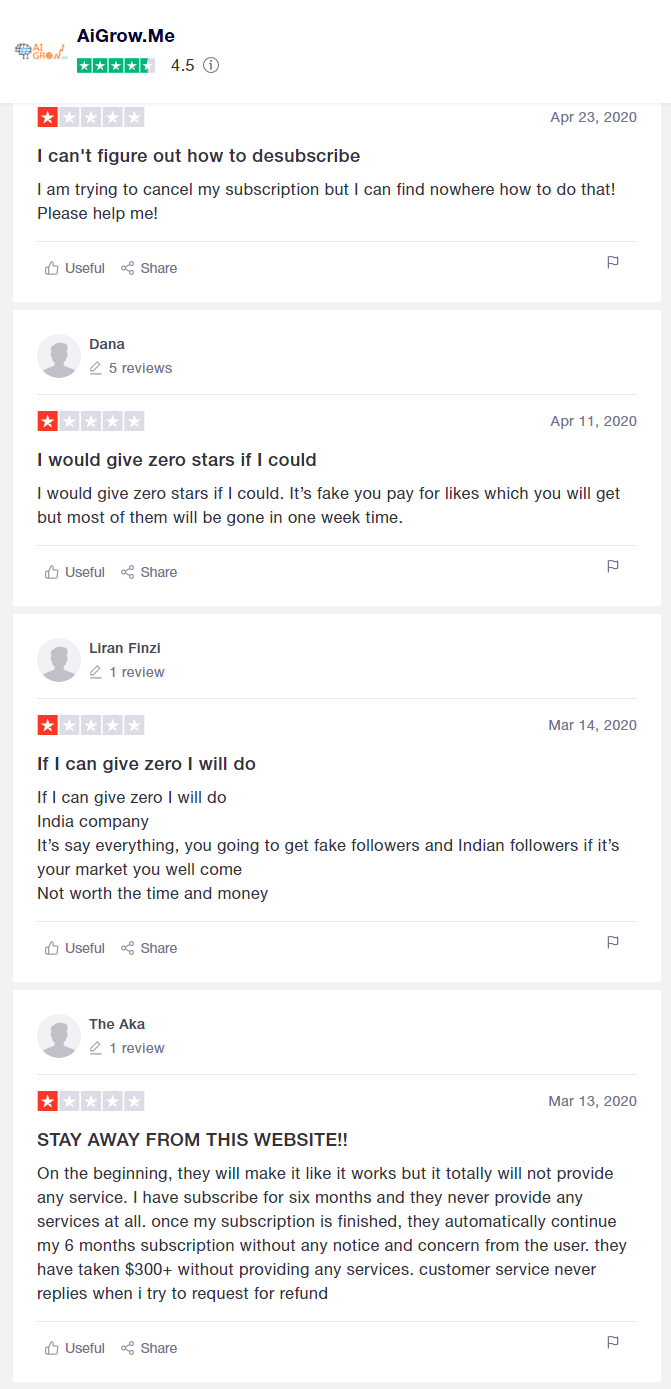Click the info icon next to 4.5 rating
This screenshot has height=1389, width=671.
(211, 65)
